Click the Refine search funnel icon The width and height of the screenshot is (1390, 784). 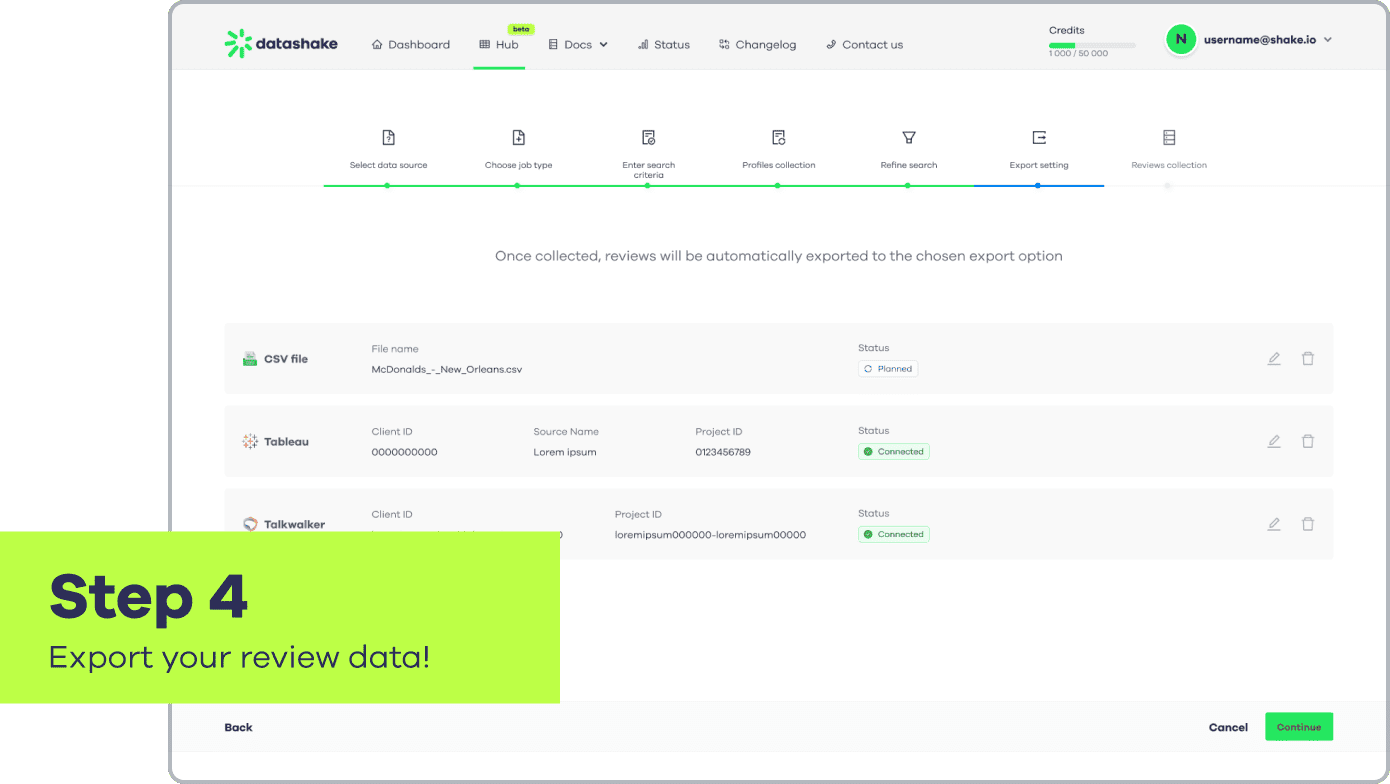pyautogui.click(x=908, y=137)
